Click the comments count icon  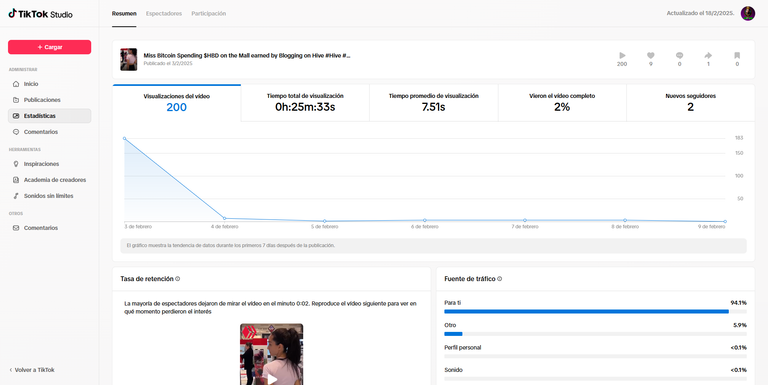(679, 55)
